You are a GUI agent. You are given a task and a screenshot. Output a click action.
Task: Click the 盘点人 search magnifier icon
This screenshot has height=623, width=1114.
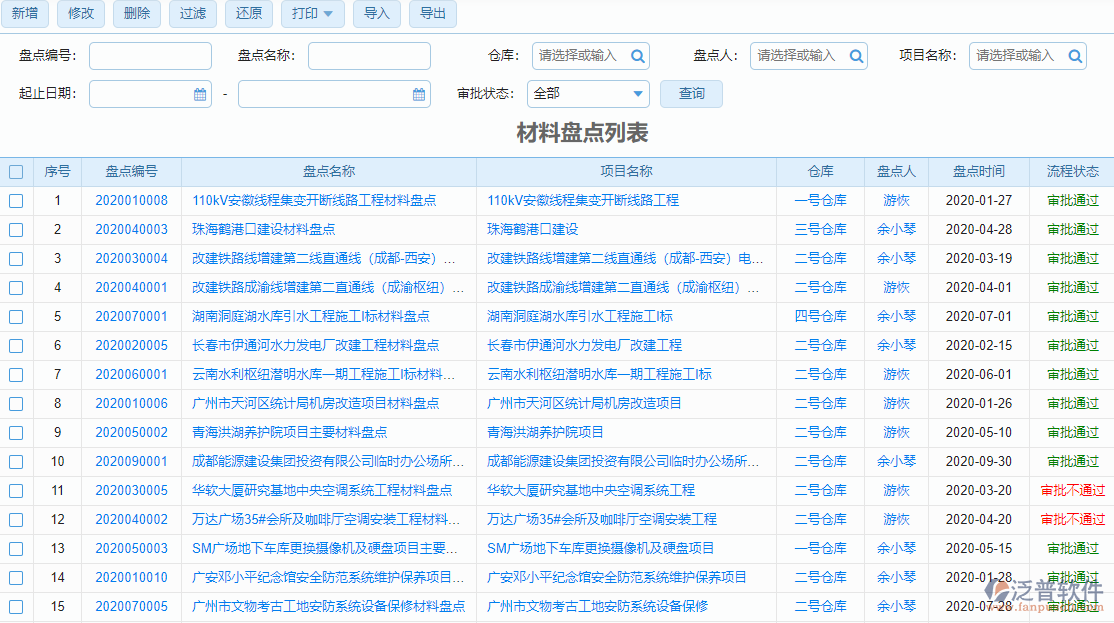point(856,56)
